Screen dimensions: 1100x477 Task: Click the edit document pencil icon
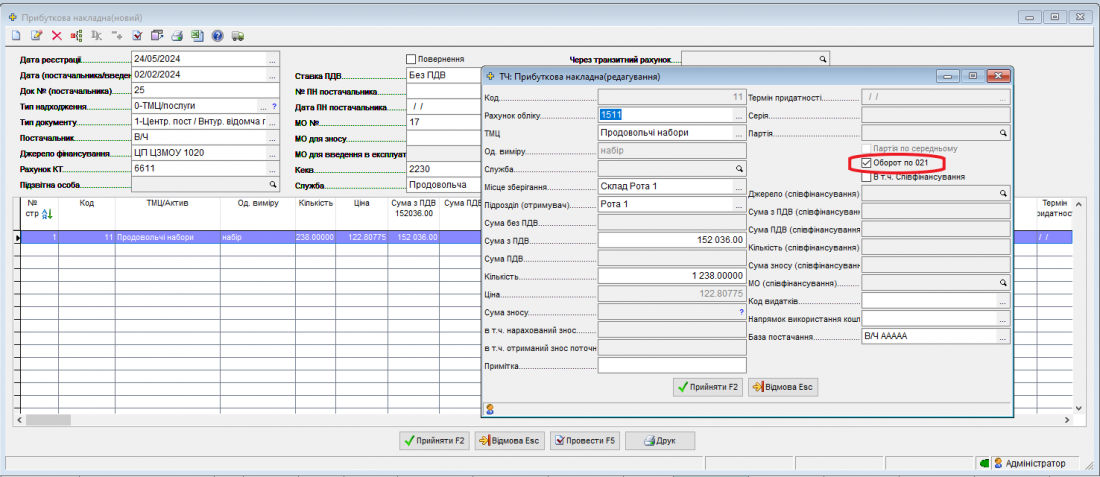[x=36, y=36]
